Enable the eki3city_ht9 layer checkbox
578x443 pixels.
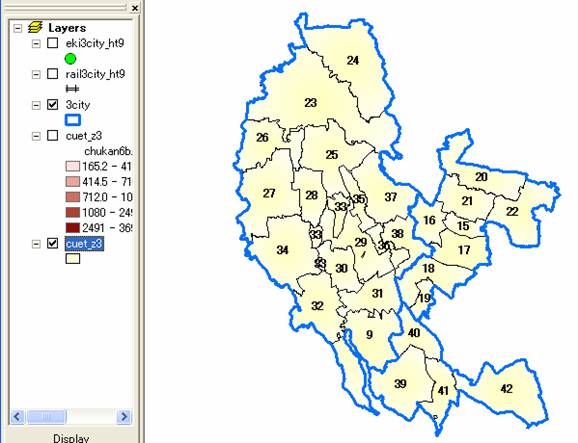point(53,43)
